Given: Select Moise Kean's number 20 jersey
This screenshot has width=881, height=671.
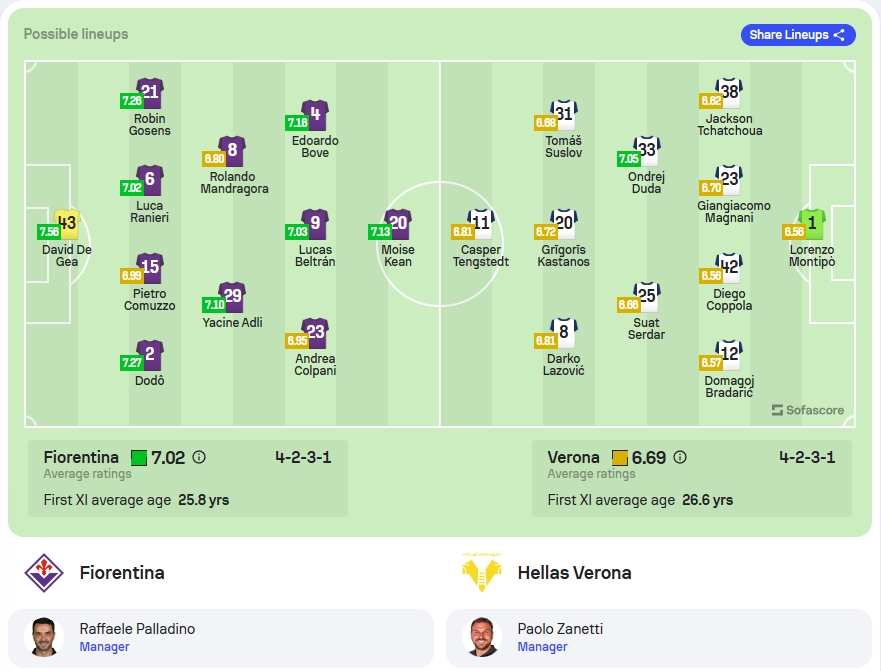Looking at the screenshot, I should [398, 224].
